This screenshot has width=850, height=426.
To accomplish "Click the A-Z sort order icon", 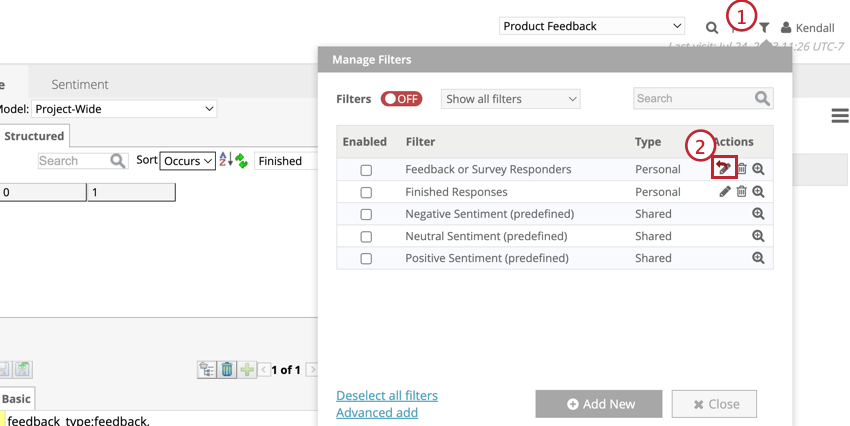I will pos(224,161).
